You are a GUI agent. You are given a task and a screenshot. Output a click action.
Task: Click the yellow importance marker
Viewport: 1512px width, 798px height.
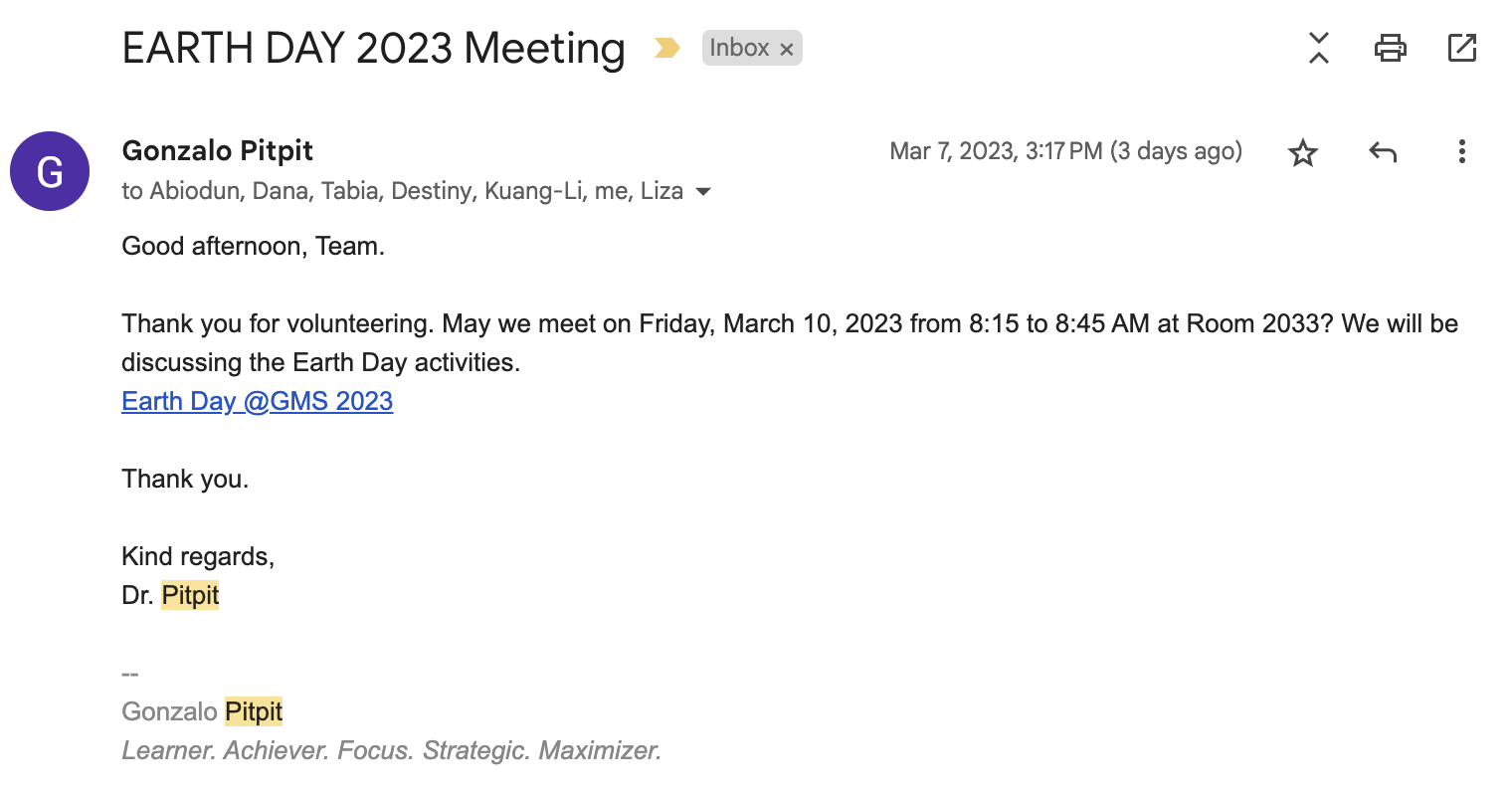(x=666, y=48)
